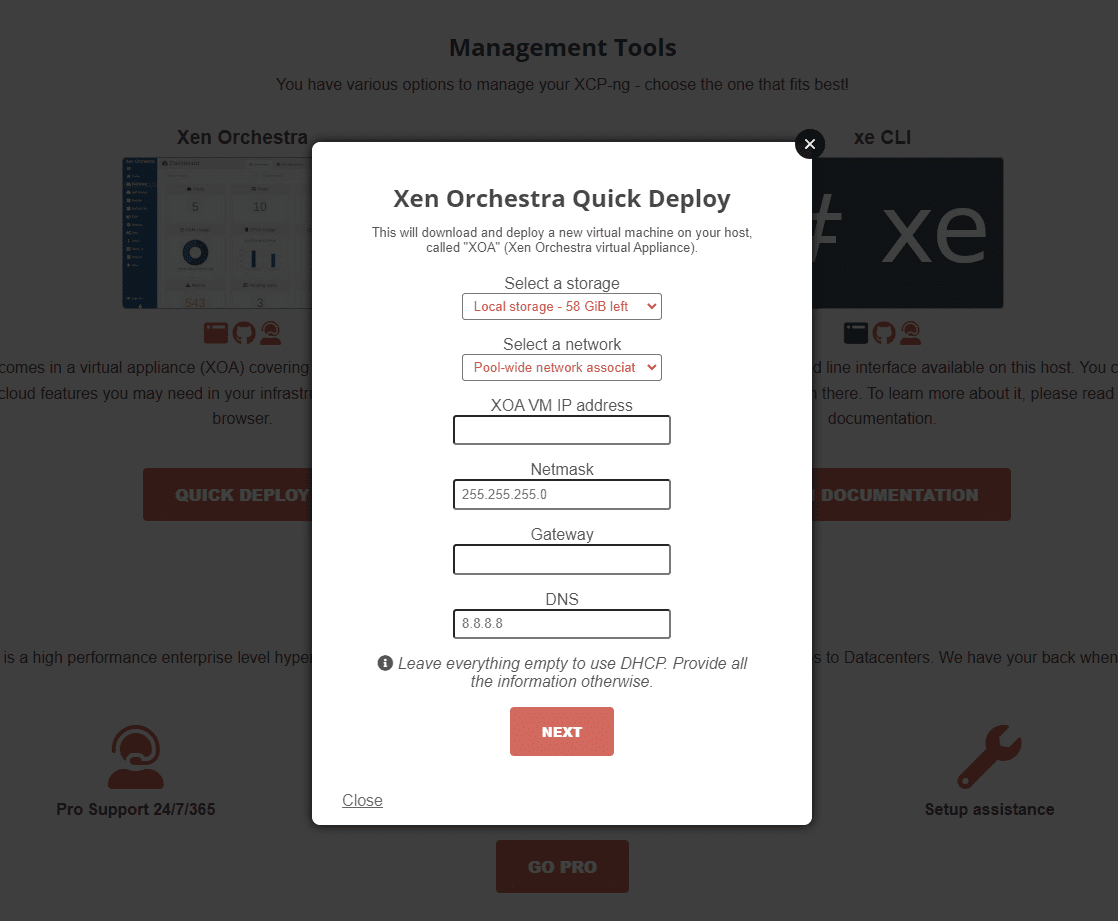Click the NEXT button
Image resolution: width=1118 pixels, height=921 pixels.
[x=562, y=731]
